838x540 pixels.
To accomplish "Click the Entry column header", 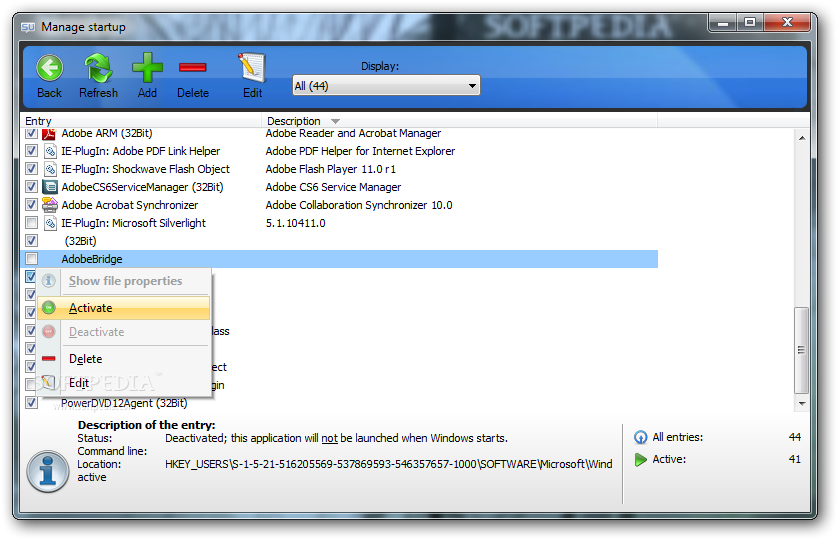I will coord(141,121).
